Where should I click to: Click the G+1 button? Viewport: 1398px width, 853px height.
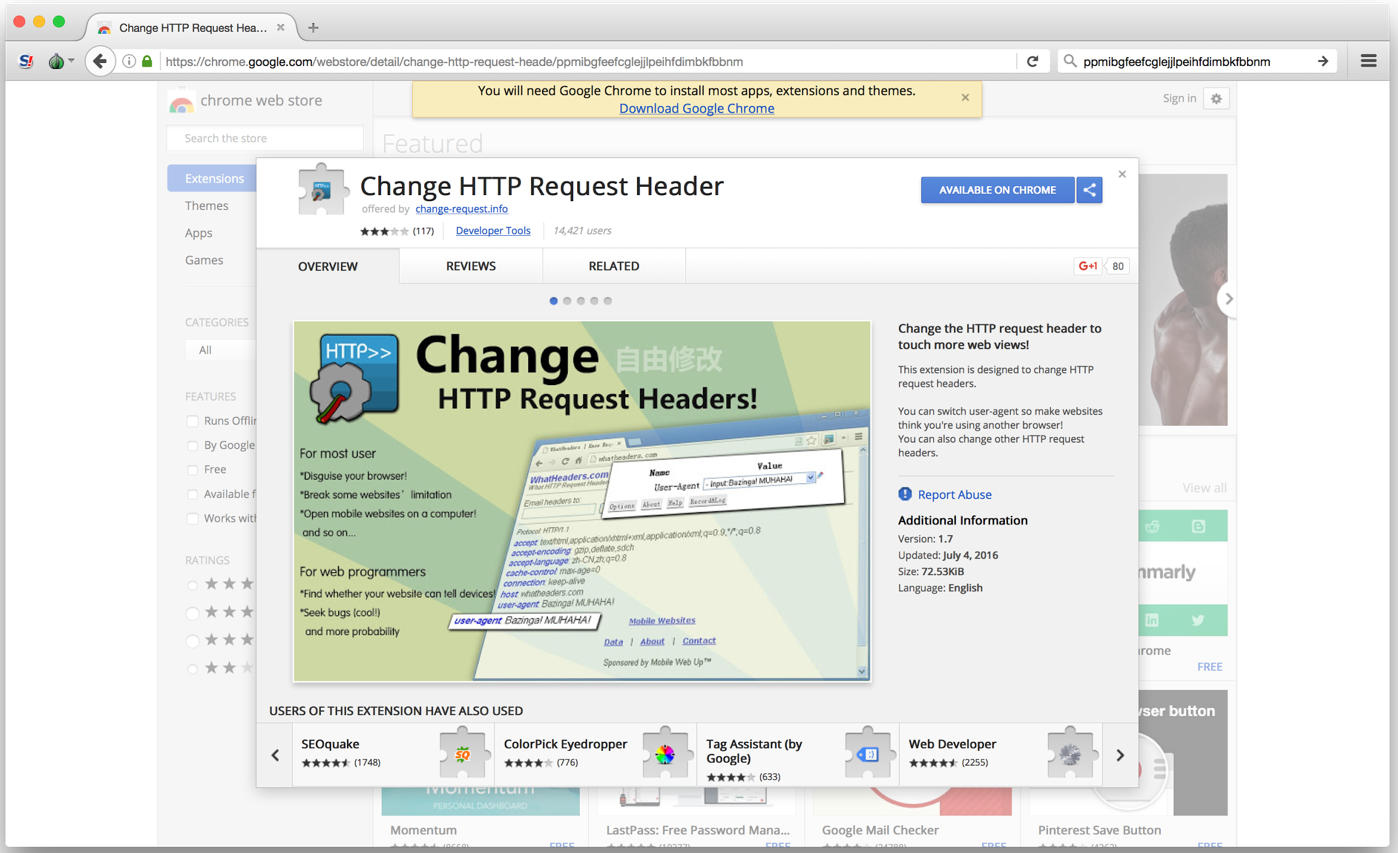click(1088, 266)
